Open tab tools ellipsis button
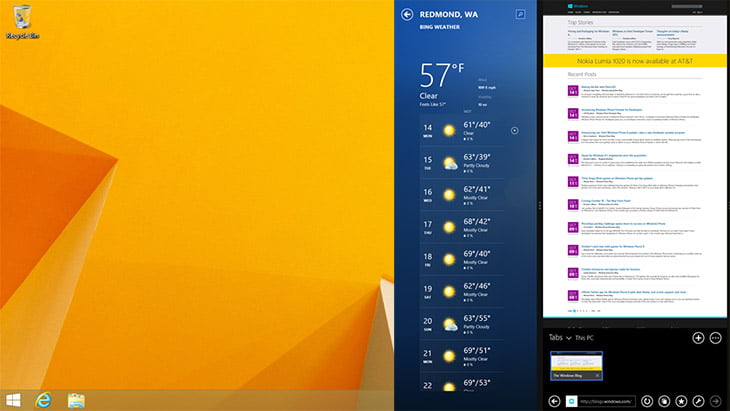Image resolution: width=730 pixels, height=411 pixels. (716, 338)
